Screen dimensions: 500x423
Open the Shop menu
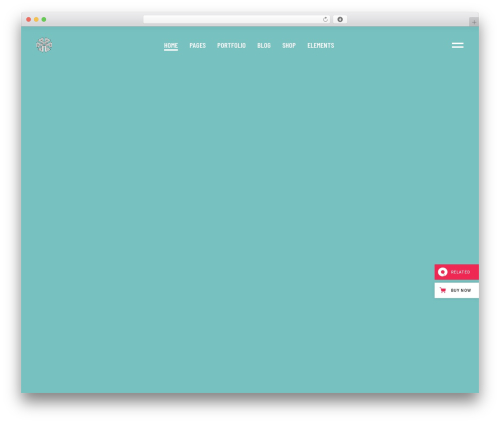289,45
